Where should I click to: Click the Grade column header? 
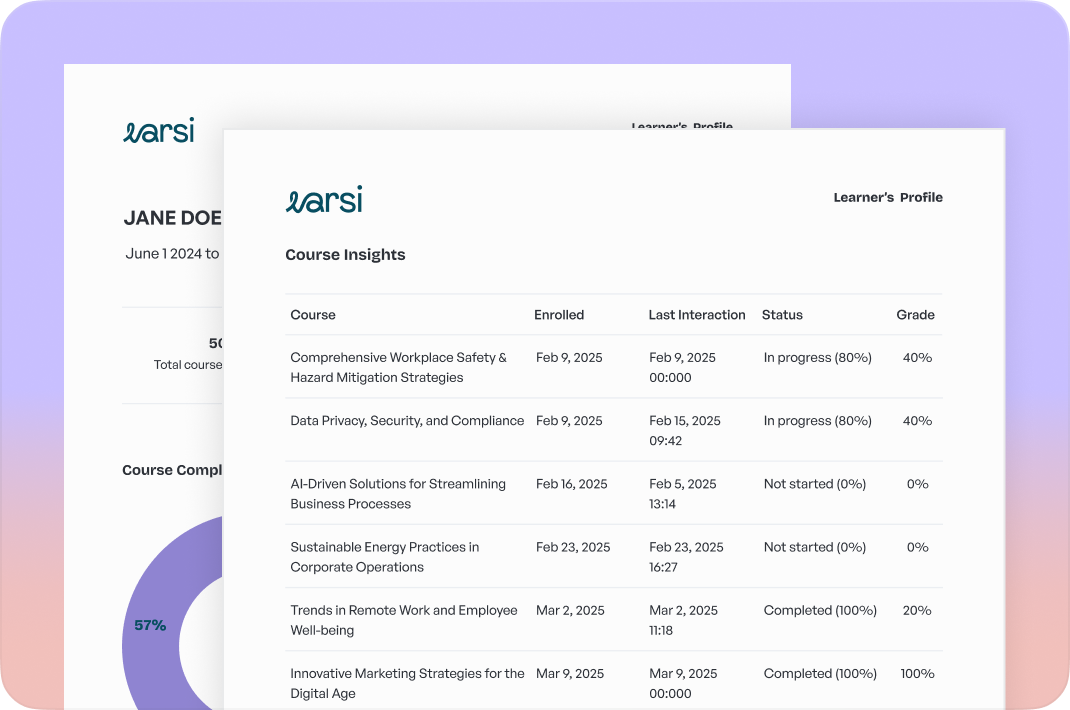click(x=915, y=315)
